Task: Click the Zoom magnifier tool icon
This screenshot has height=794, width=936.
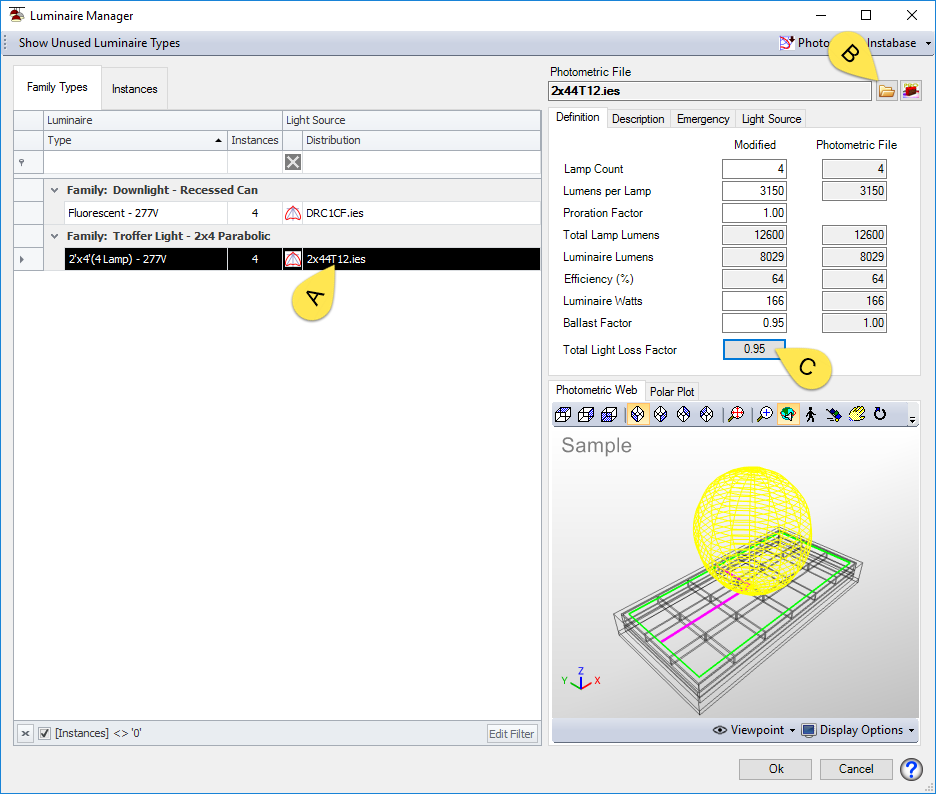Action: (765, 413)
